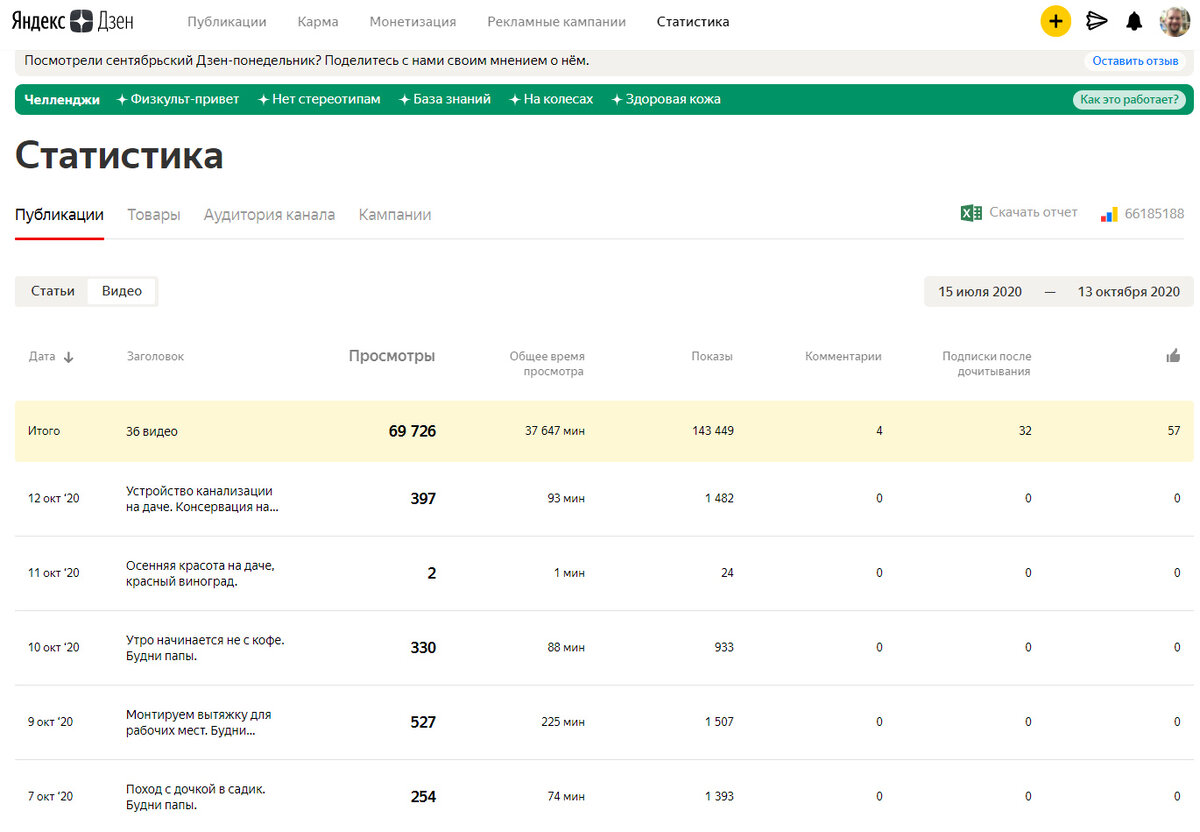
Task: Switch to Статьи toggle
Action: click(53, 291)
